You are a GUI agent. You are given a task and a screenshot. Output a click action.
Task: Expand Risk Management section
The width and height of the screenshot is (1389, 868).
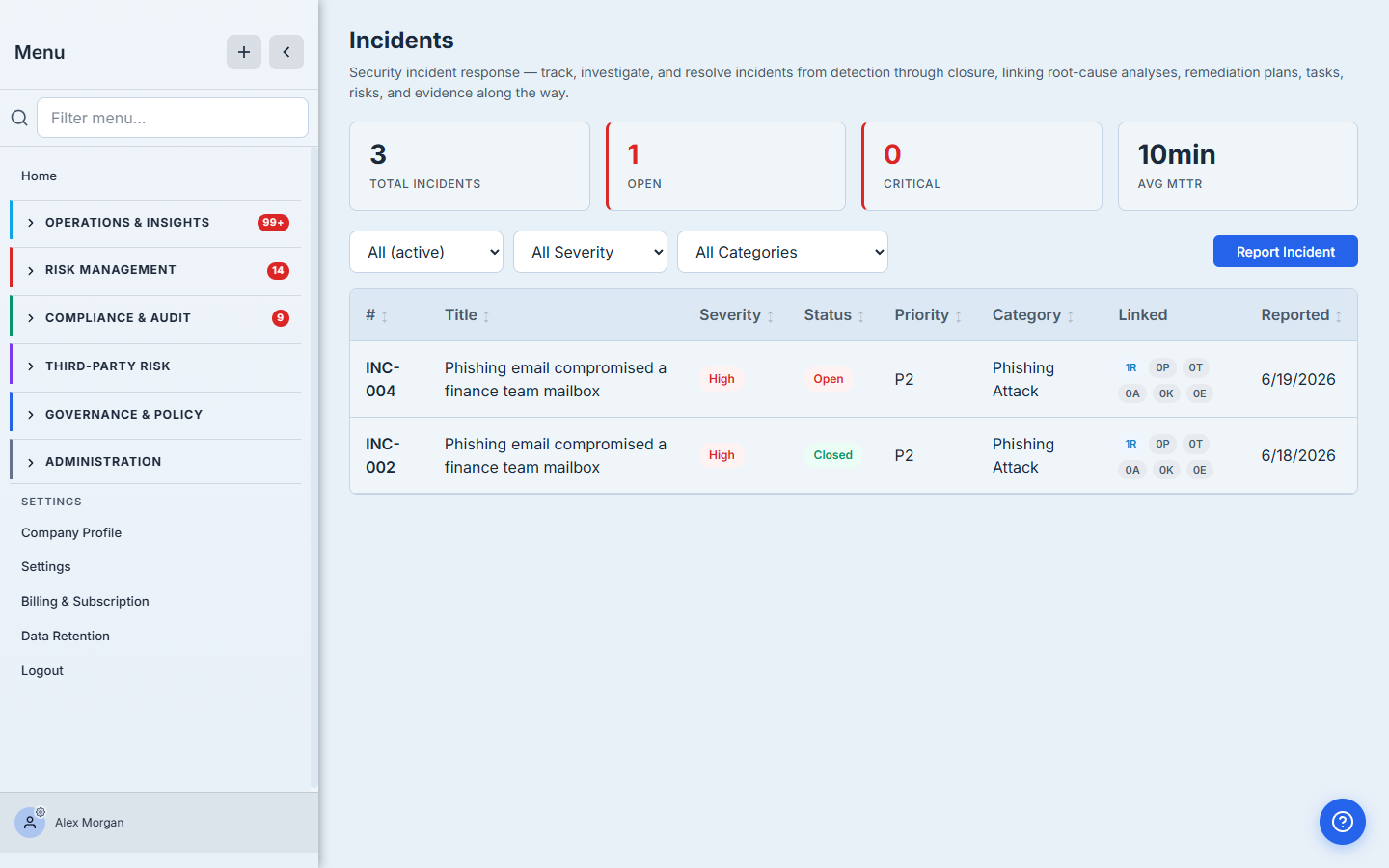pyautogui.click(x=155, y=270)
